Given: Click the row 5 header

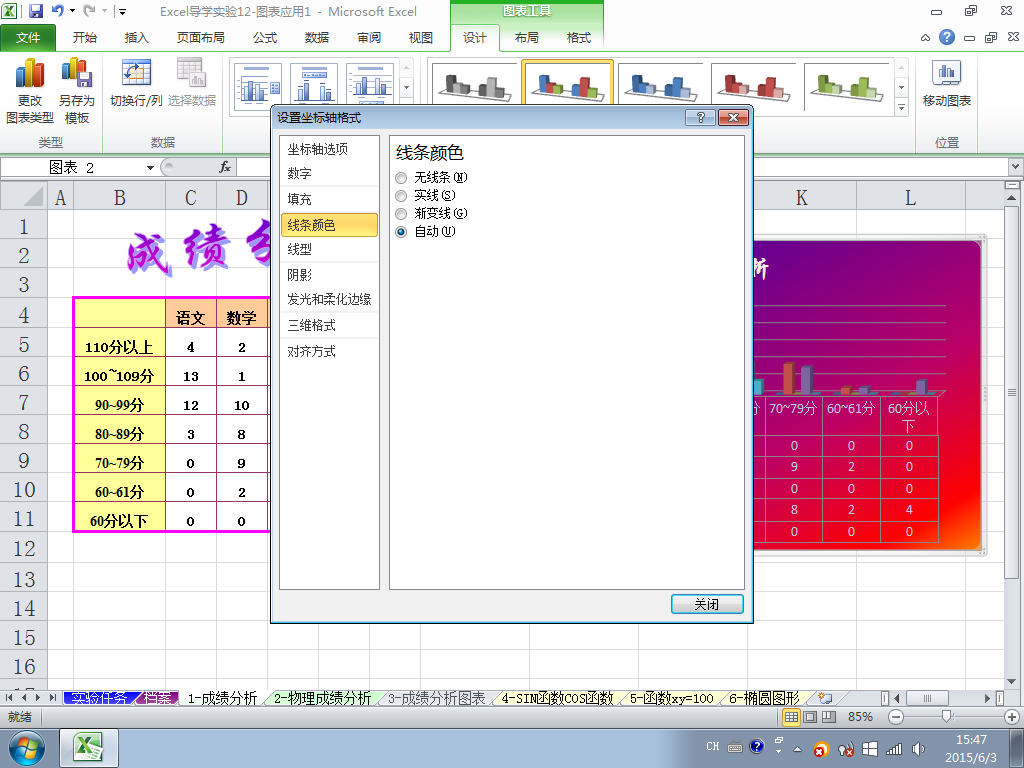Looking at the screenshot, I should click(x=24, y=344).
